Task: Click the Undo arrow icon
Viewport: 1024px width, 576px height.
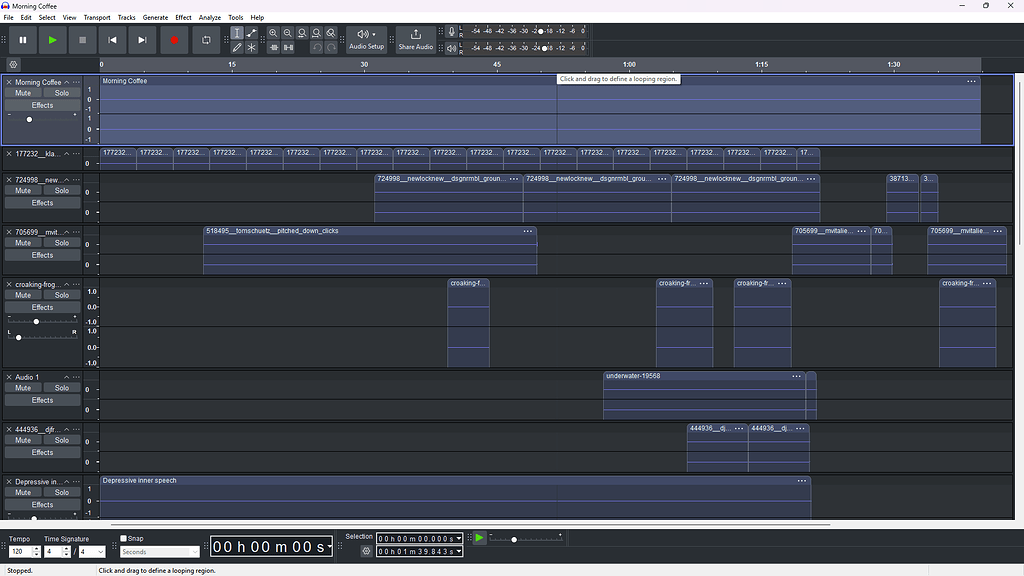Action: point(317,47)
